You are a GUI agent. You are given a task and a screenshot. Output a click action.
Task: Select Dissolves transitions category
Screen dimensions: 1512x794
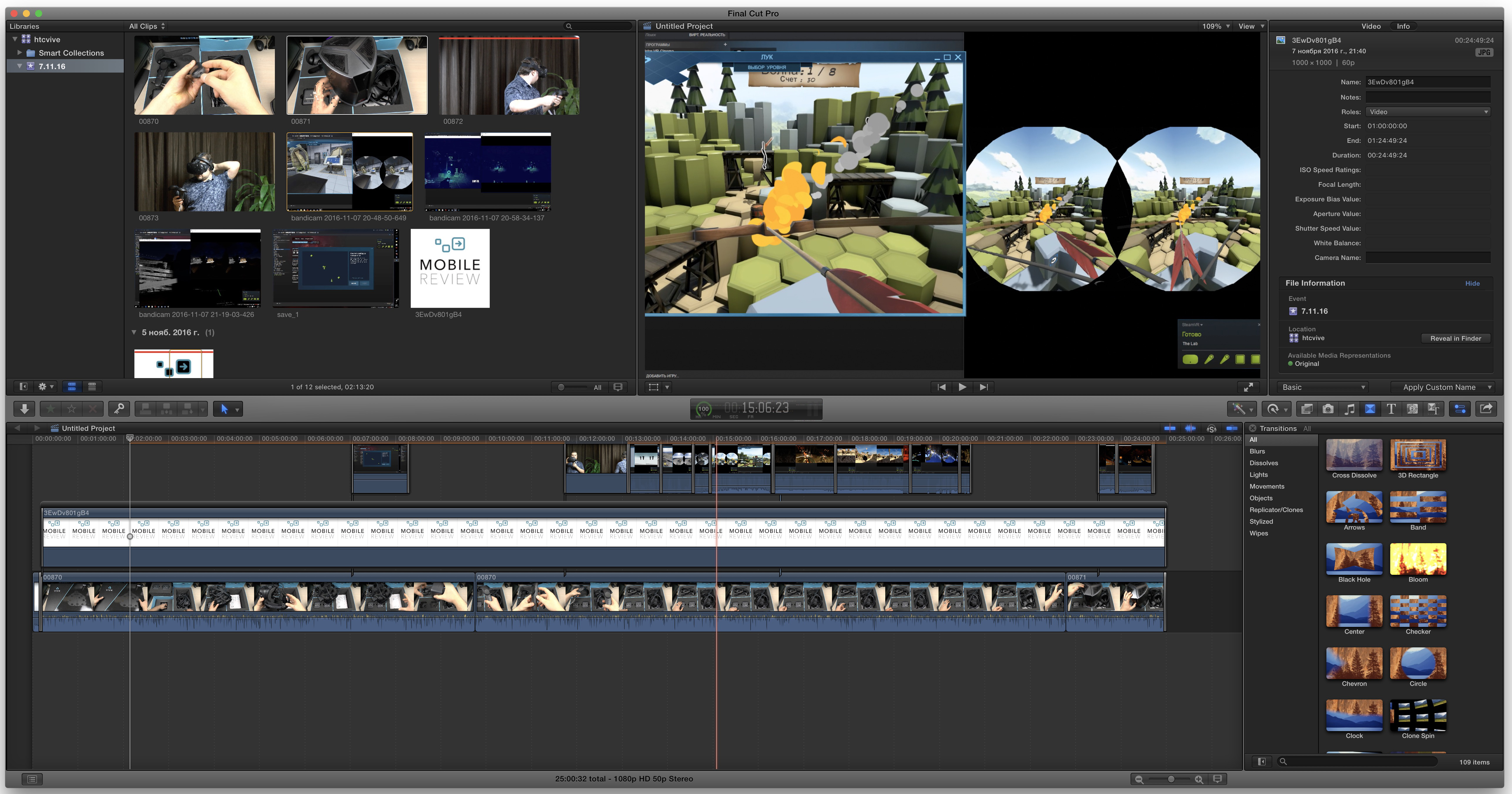(1264, 462)
